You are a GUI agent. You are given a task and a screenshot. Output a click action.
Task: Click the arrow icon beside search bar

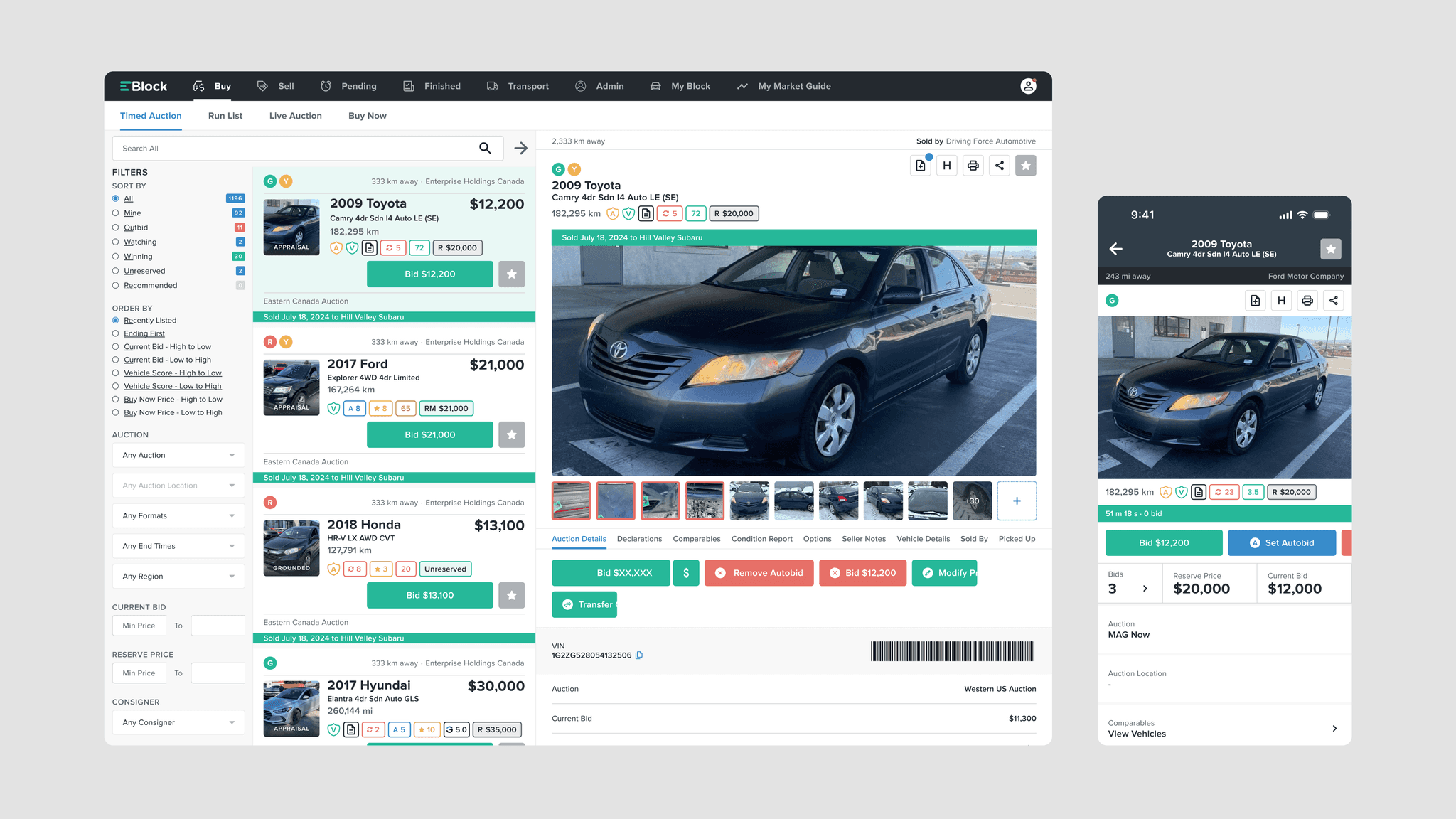point(520,148)
